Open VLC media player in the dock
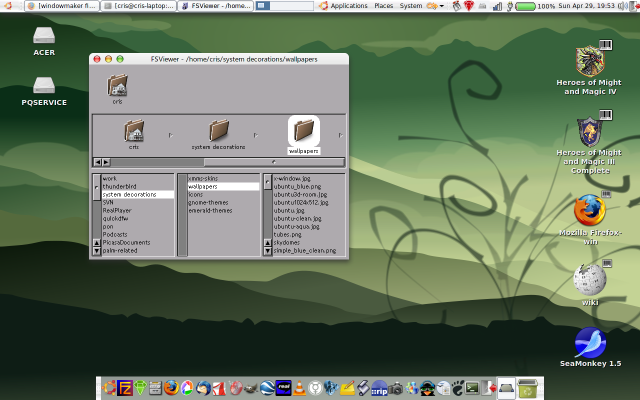The width and height of the screenshot is (640, 400). [299, 387]
